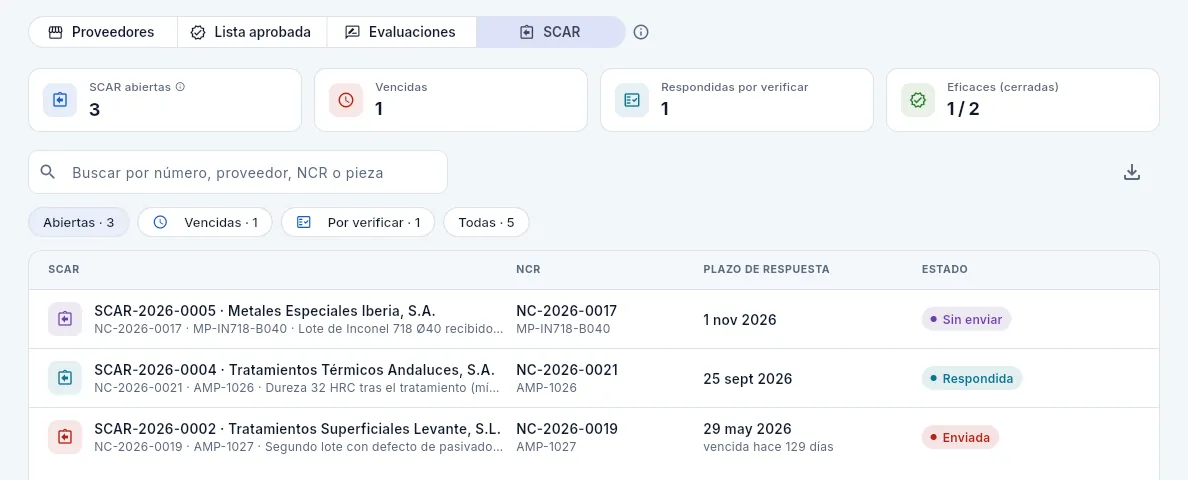Click the part code MP-IN718-B040 under NCR
This screenshot has width=1188, height=480.
tap(563, 329)
